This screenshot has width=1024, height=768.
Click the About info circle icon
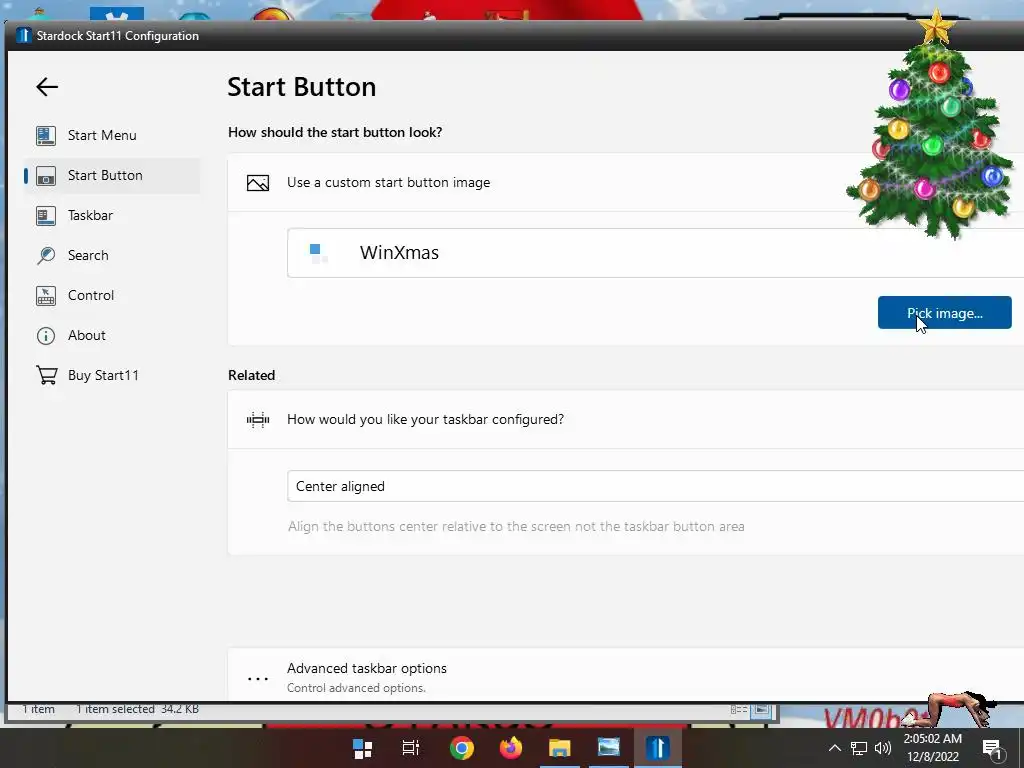(46, 335)
